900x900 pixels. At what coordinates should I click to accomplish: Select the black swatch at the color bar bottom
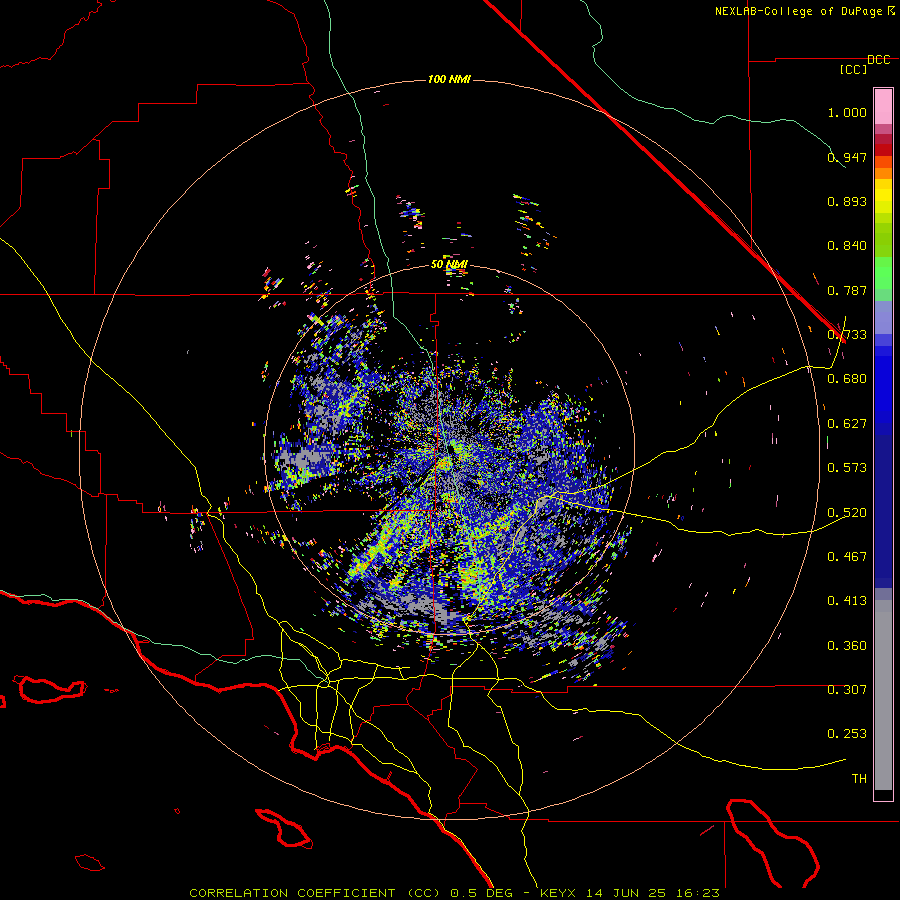[x=883, y=794]
